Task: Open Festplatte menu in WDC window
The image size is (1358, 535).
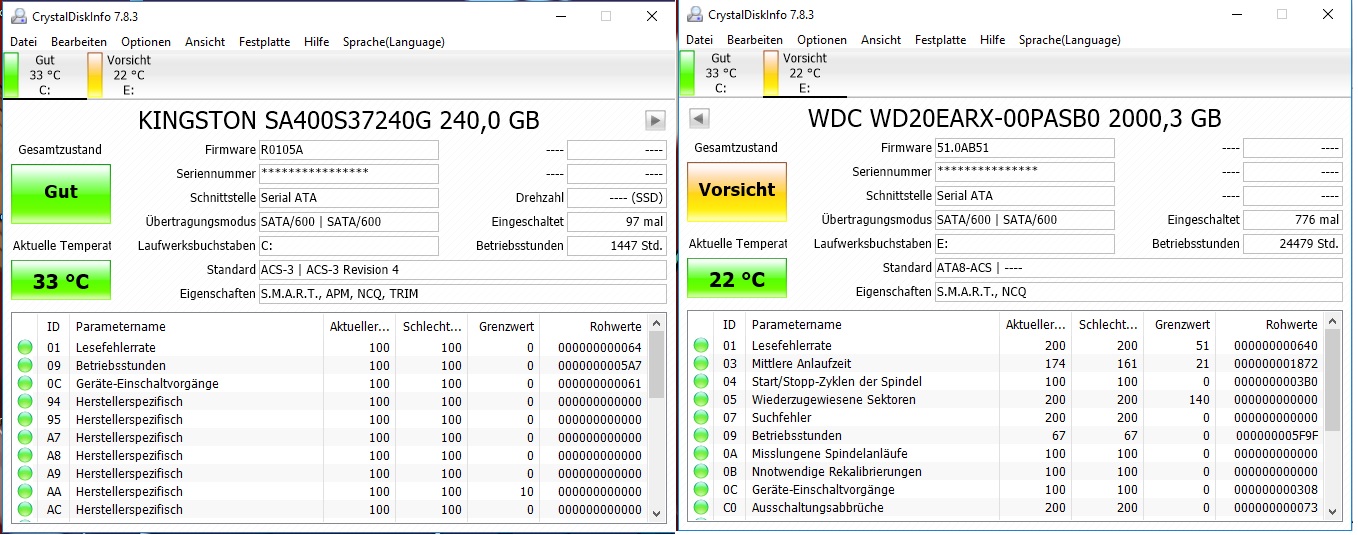Action: 940,40
